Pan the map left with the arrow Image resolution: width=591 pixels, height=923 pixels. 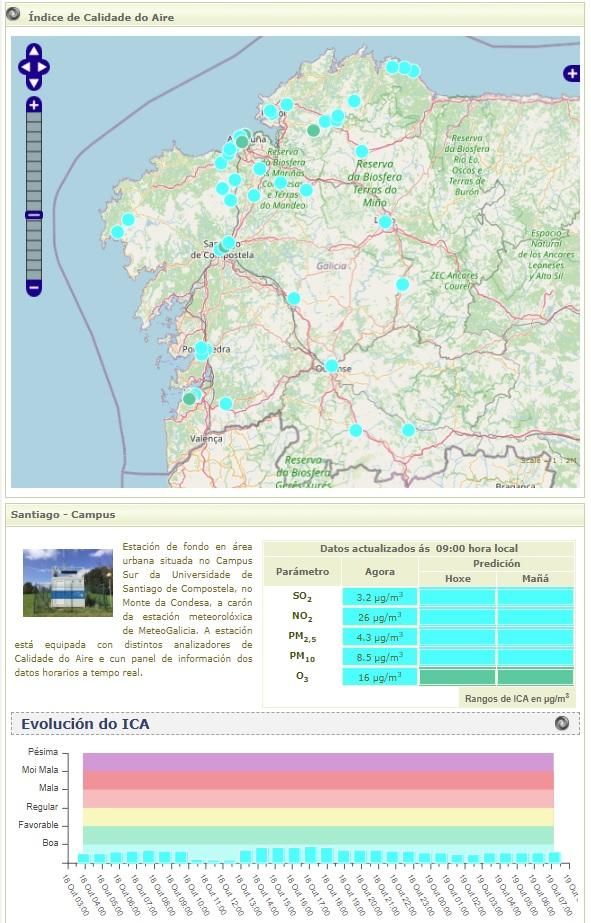(25, 67)
